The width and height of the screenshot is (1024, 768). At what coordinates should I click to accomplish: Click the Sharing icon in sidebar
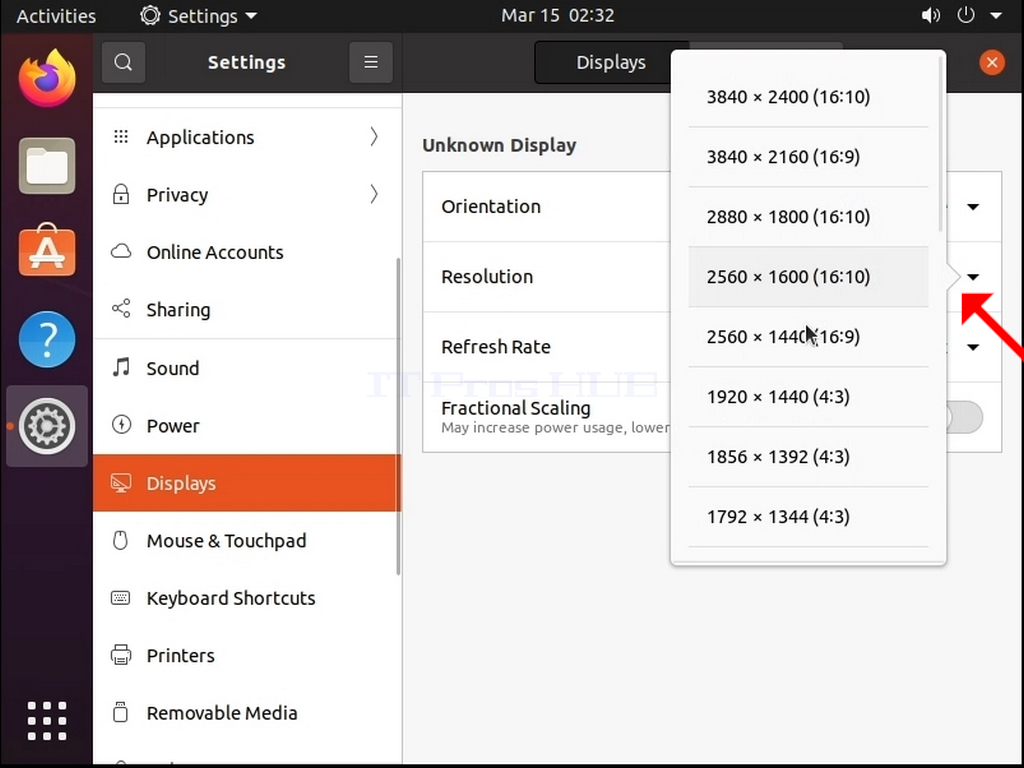[x=121, y=309]
